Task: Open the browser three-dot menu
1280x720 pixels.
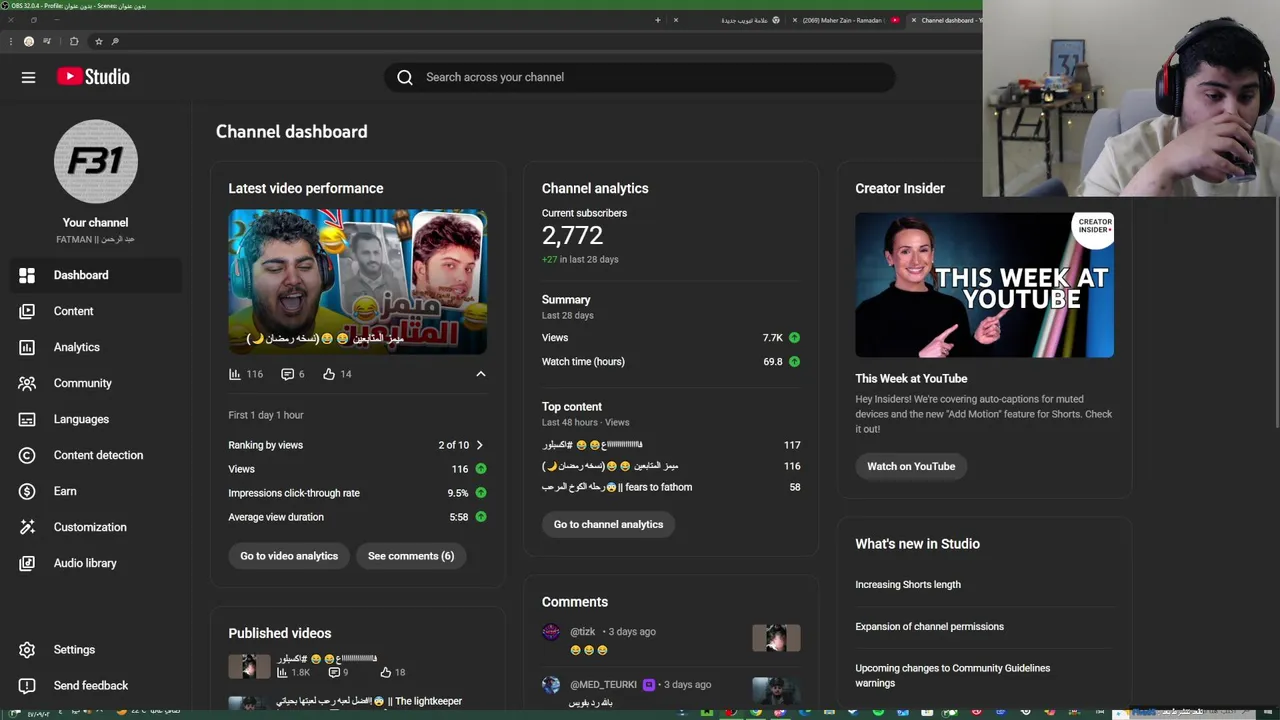Action: tap(10, 41)
